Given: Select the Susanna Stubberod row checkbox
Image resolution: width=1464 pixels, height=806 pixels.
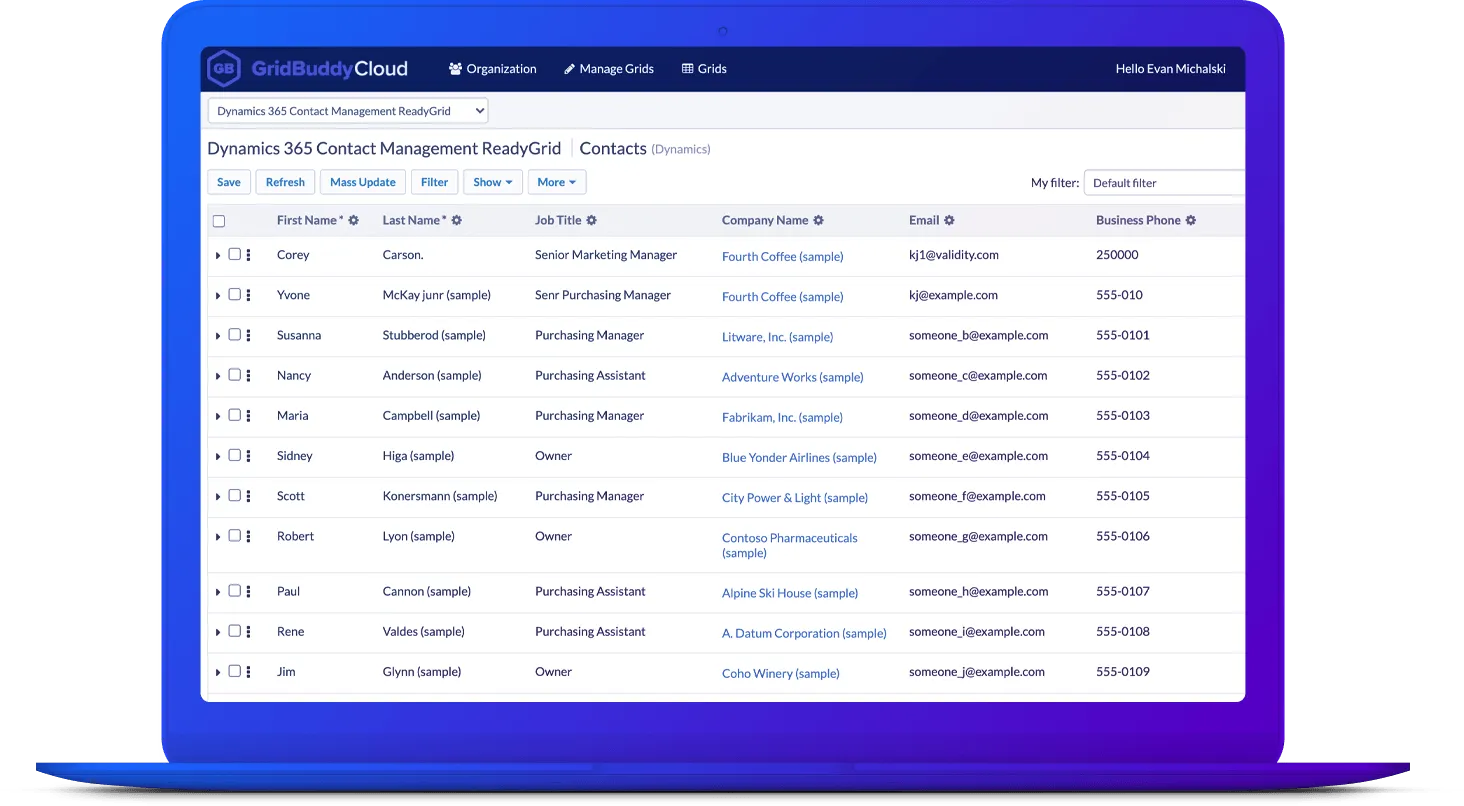Looking at the screenshot, I should (x=234, y=334).
